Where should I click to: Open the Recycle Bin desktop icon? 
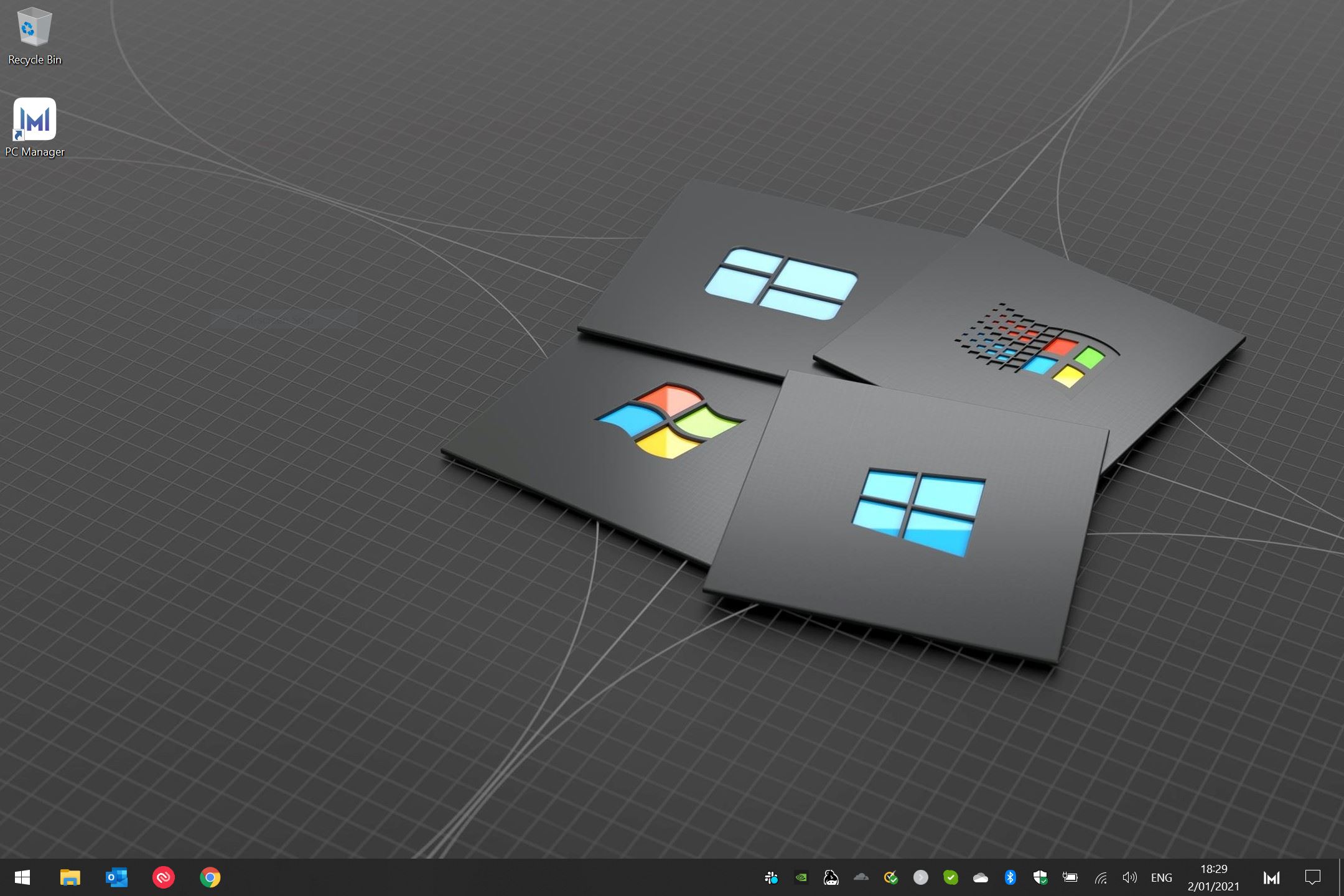pyautogui.click(x=35, y=36)
